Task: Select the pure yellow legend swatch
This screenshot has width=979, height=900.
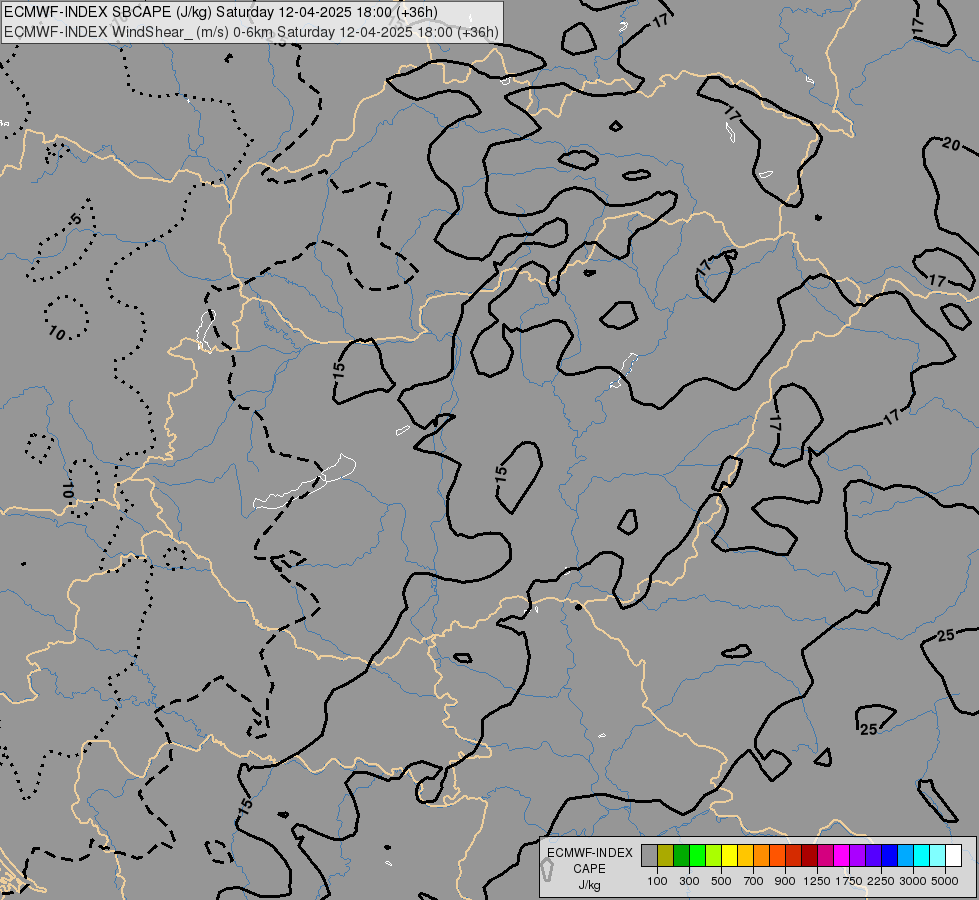Action: pyautogui.click(x=729, y=855)
